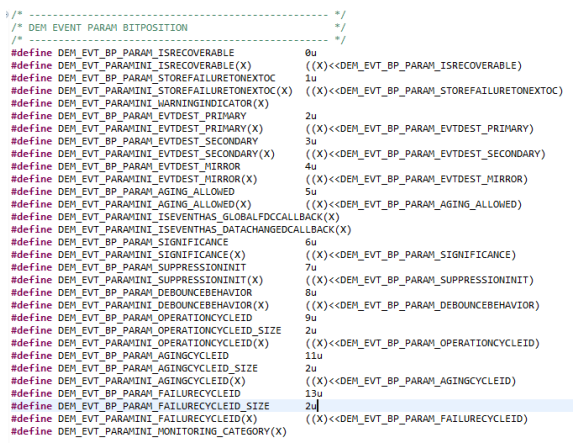The height and width of the screenshot is (447, 579).
Task: Place cursor after 2u on FAILURECYCLEID_SIZE line
Action: tap(317, 406)
